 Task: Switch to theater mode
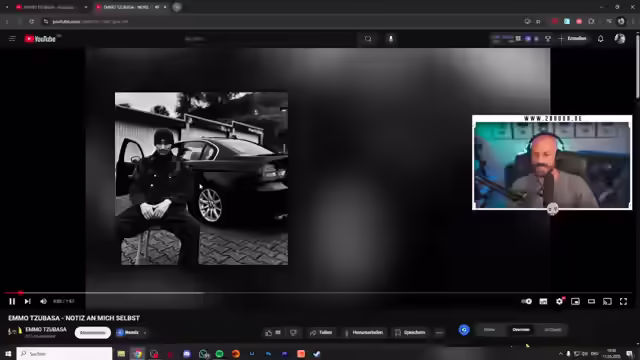tap(591, 301)
